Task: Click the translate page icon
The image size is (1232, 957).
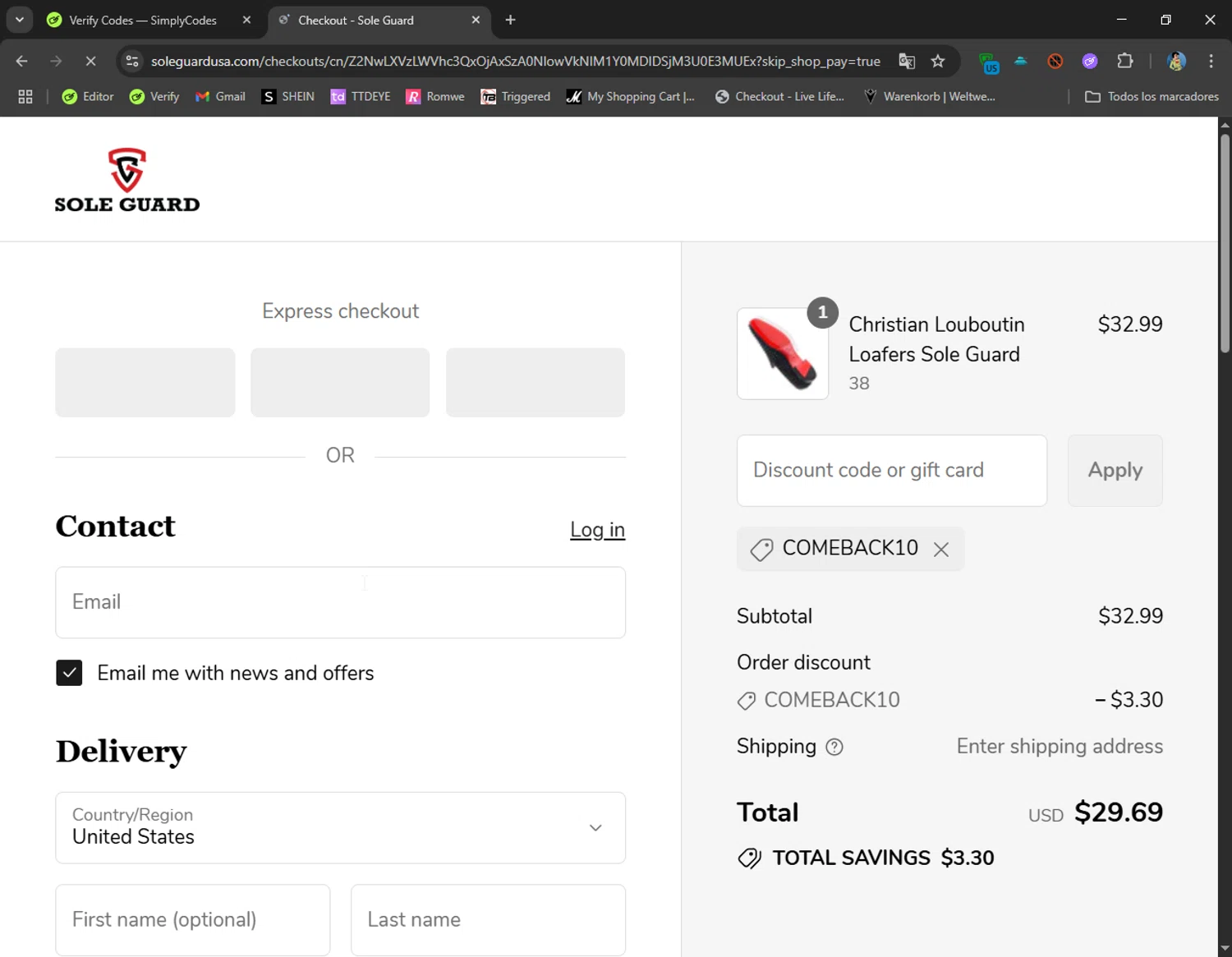Action: (x=907, y=61)
